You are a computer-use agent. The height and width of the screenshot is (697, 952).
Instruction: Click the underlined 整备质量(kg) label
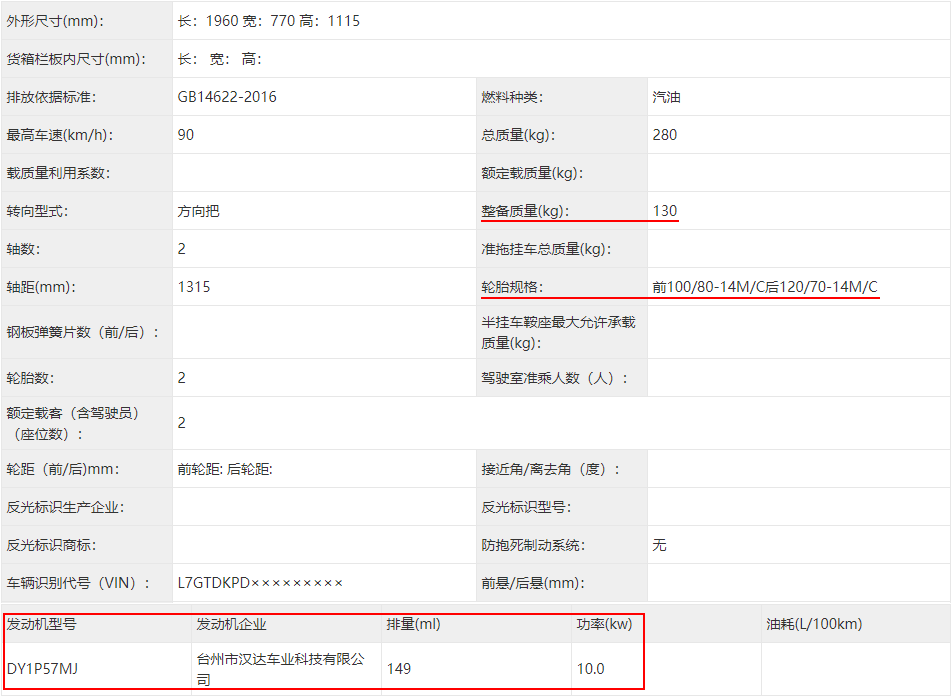click(x=524, y=211)
